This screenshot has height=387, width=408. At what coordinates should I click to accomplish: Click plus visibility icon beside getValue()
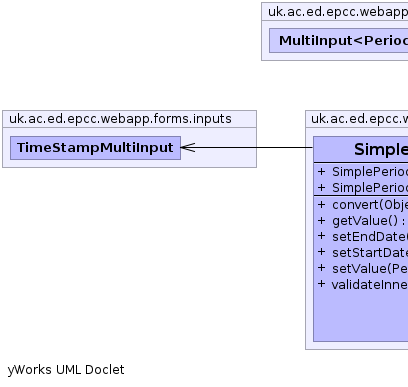click(x=321, y=220)
